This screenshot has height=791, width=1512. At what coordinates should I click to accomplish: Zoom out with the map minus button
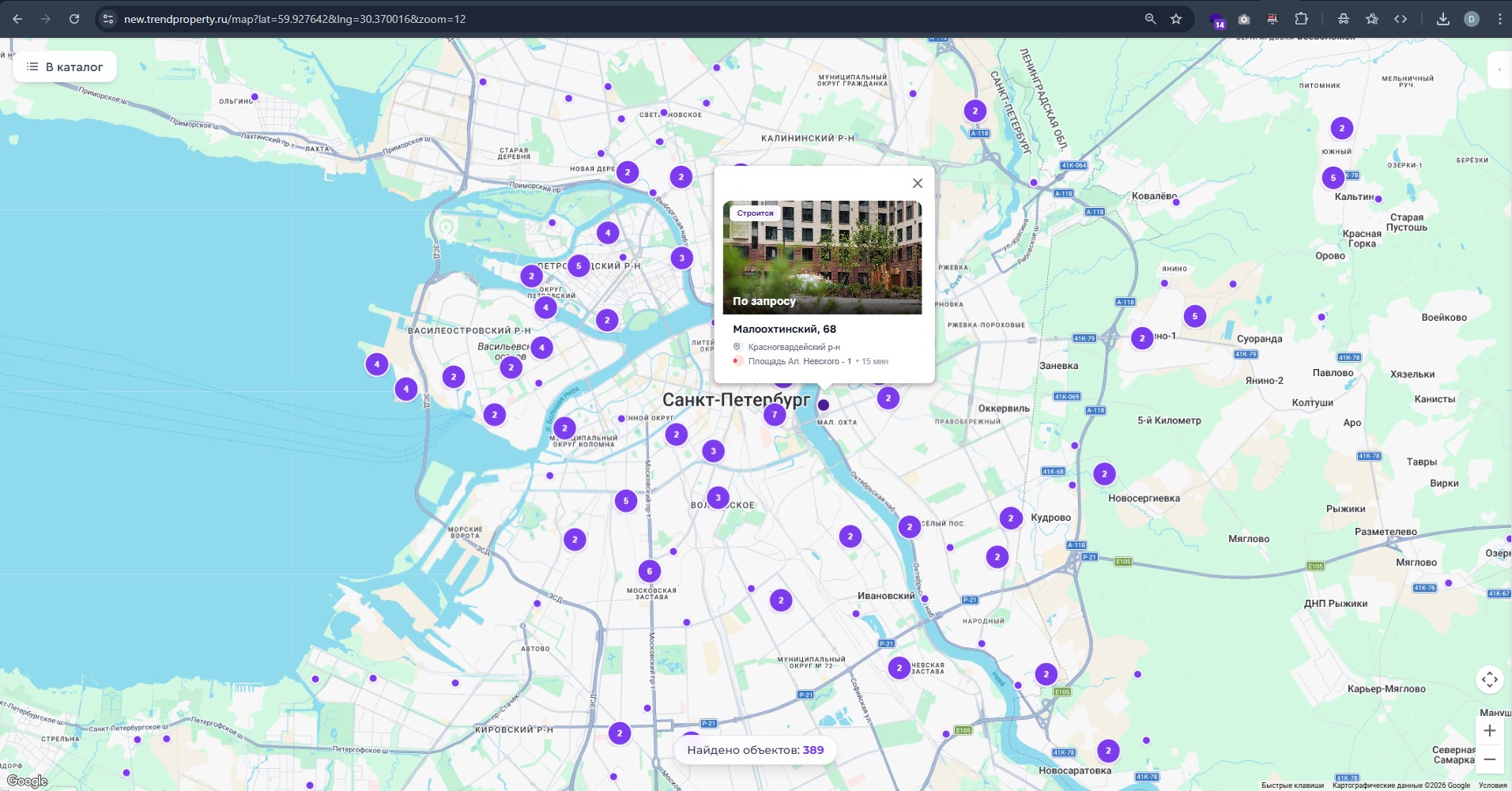(x=1489, y=759)
